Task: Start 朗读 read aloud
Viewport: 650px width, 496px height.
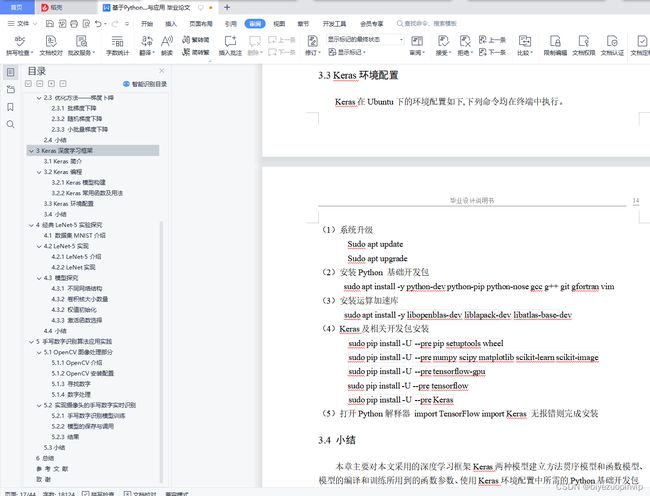Action: point(167,45)
